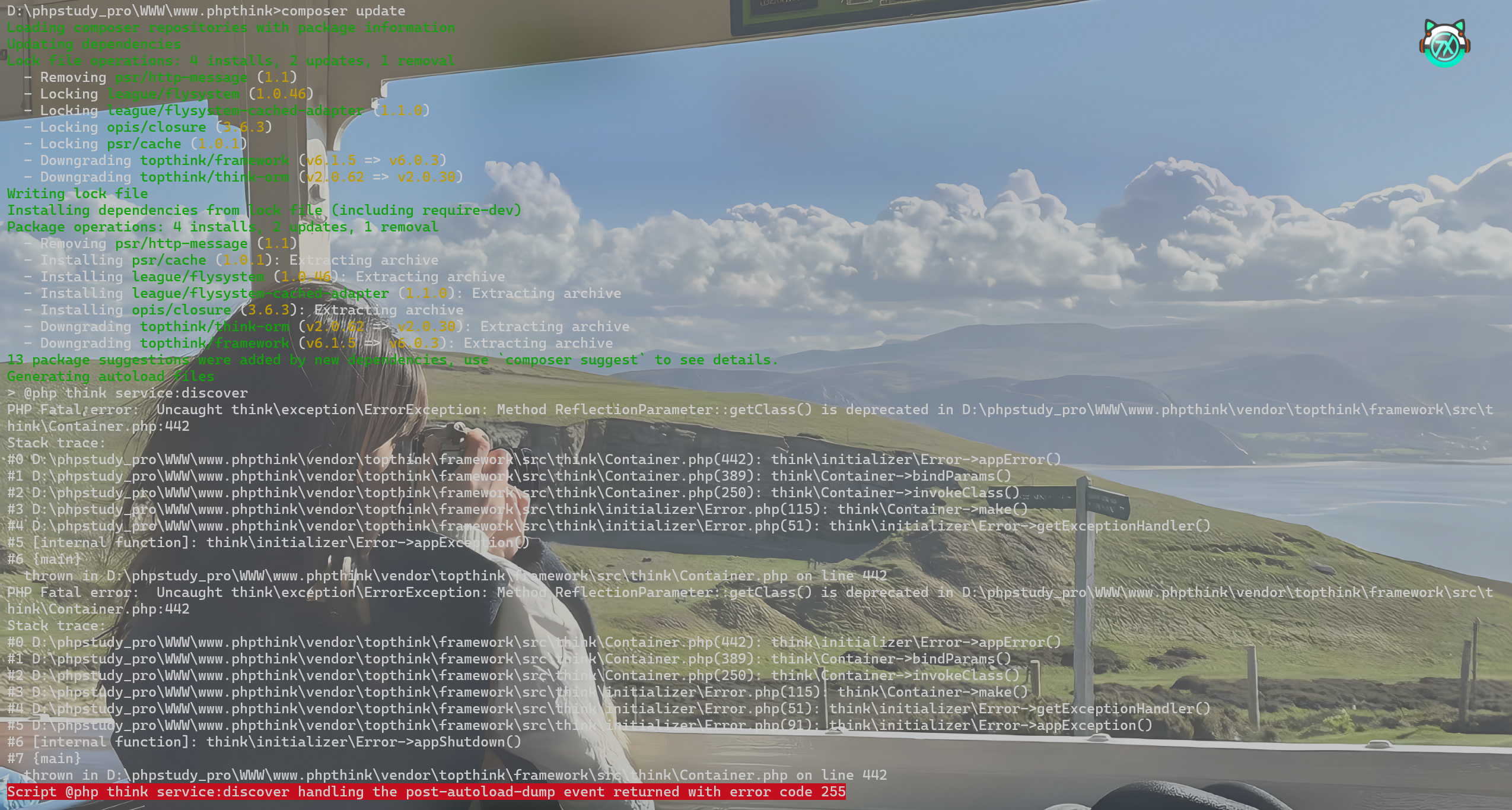Click the '#7 {main}' trace line
This screenshot has height=810, width=1512.
tap(44, 758)
